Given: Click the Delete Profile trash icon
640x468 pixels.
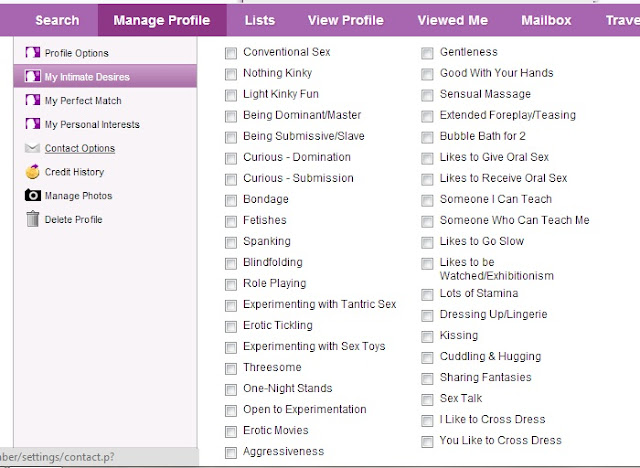Looking at the screenshot, I should coord(32,219).
